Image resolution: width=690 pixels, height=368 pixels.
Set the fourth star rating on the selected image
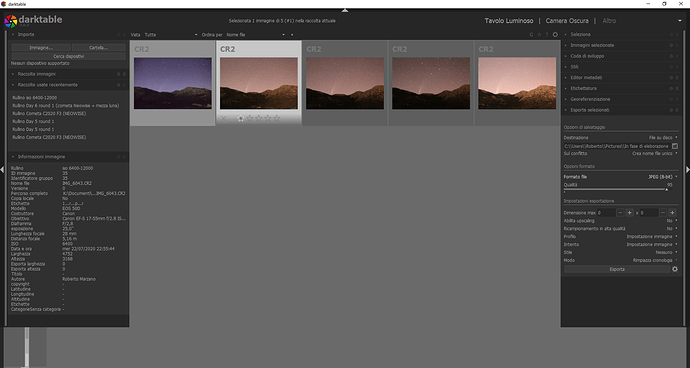click(x=268, y=118)
